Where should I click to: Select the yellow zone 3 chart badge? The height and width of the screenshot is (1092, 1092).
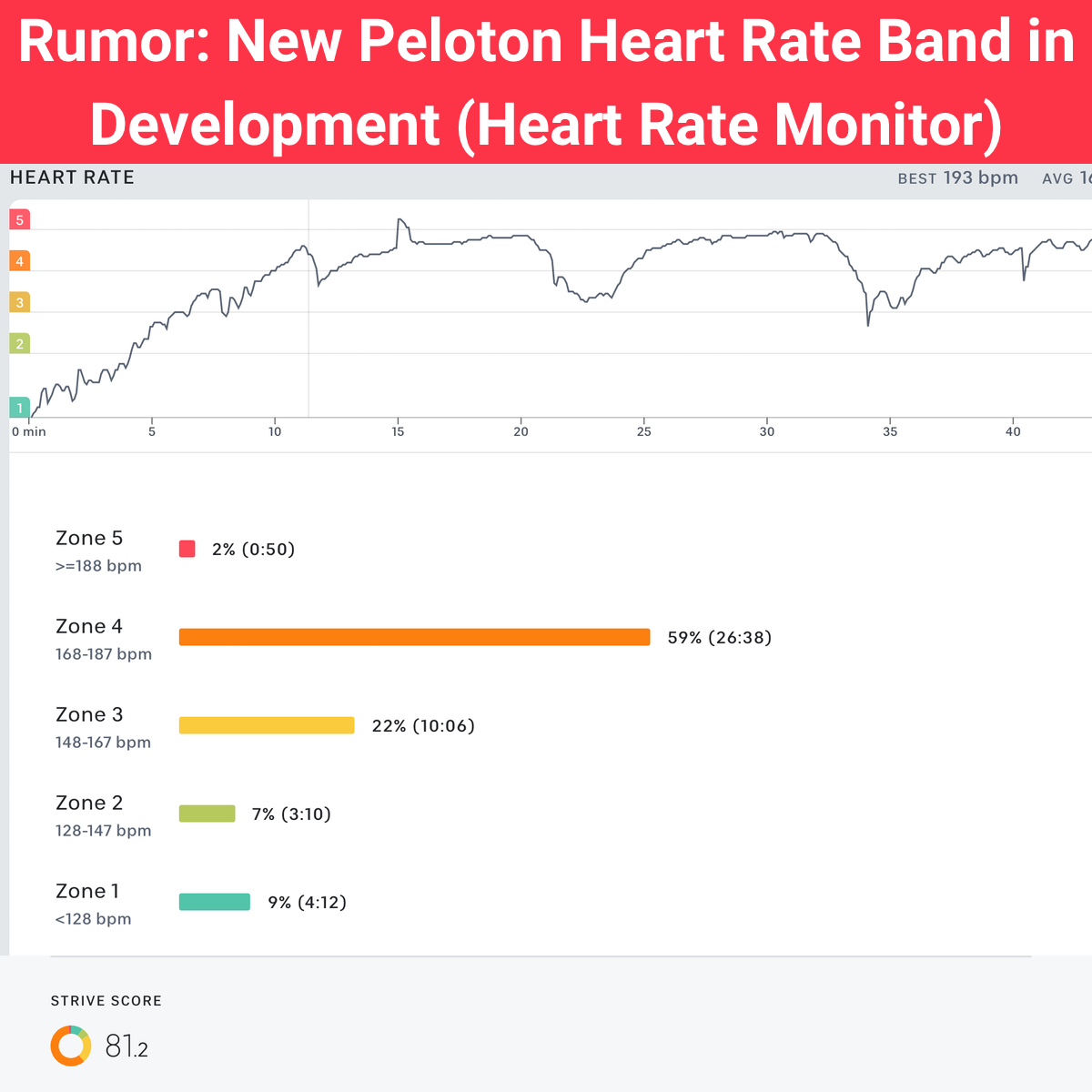tap(19, 302)
